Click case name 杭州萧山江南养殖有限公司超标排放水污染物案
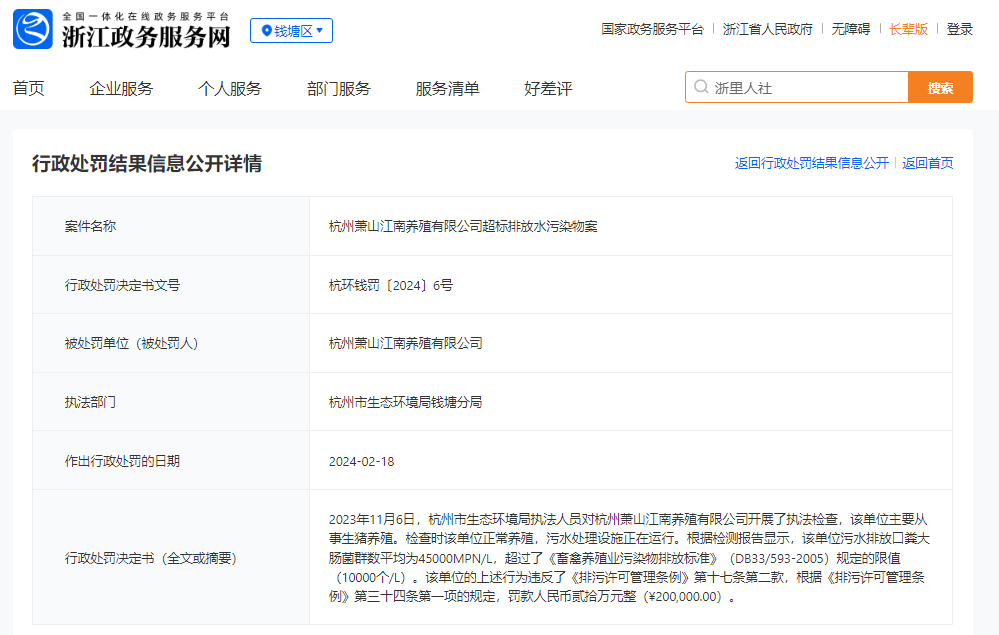999x635 pixels. [x=463, y=226]
